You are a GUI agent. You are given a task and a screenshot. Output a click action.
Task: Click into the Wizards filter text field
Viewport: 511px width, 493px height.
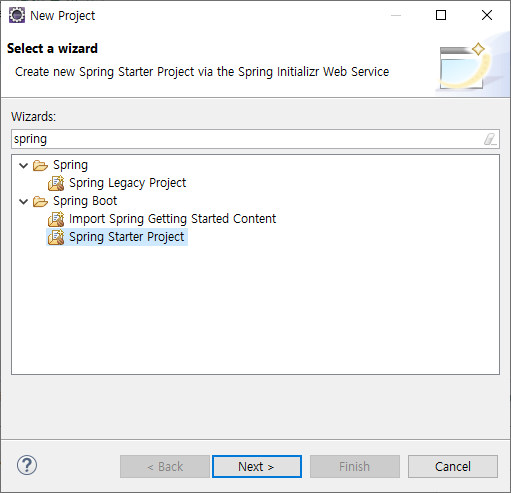[x=247, y=139]
